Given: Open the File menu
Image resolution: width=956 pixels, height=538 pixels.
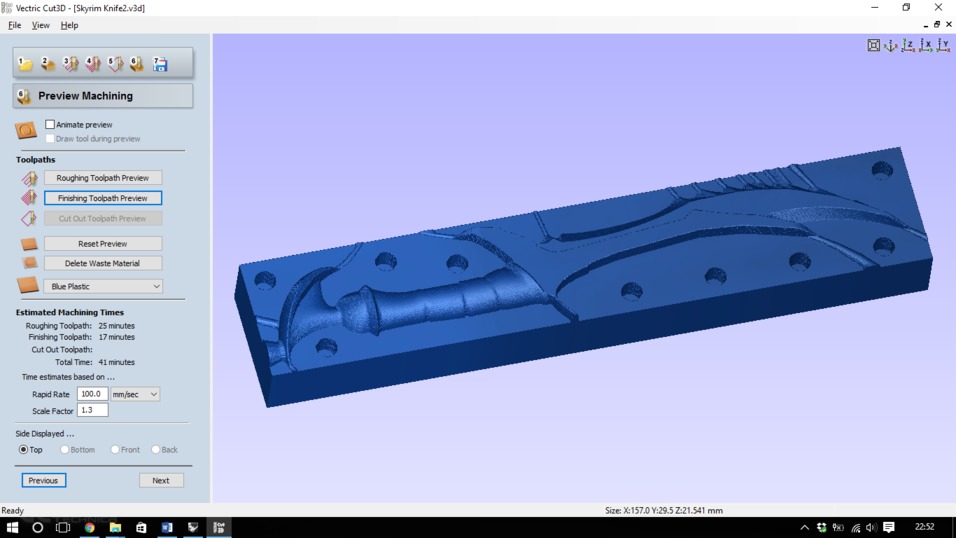Looking at the screenshot, I should pos(15,25).
